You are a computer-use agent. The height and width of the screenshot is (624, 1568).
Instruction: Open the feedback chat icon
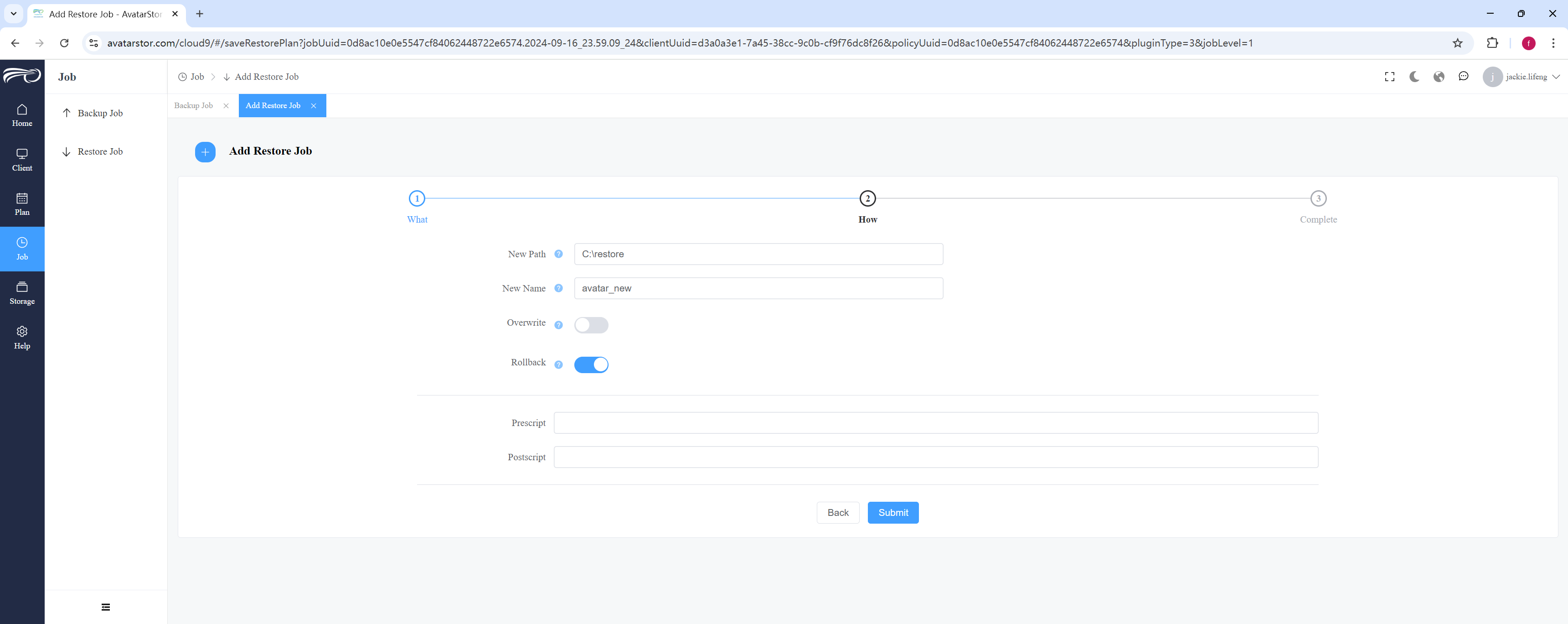click(x=1463, y=76)
